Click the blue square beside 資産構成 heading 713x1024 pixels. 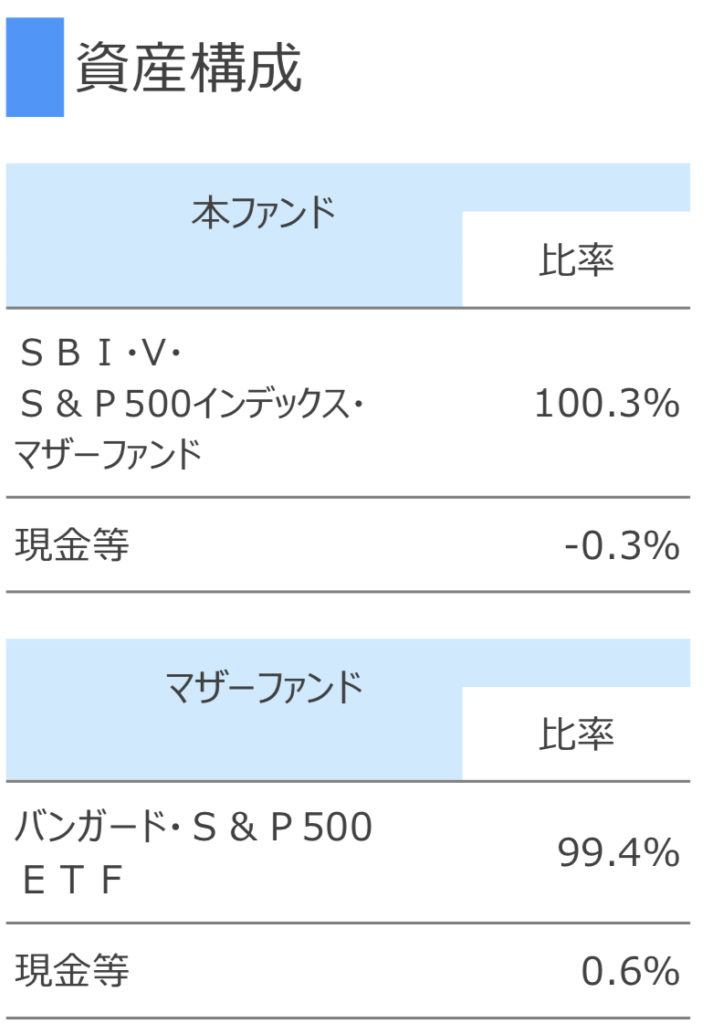click(34, 67)
